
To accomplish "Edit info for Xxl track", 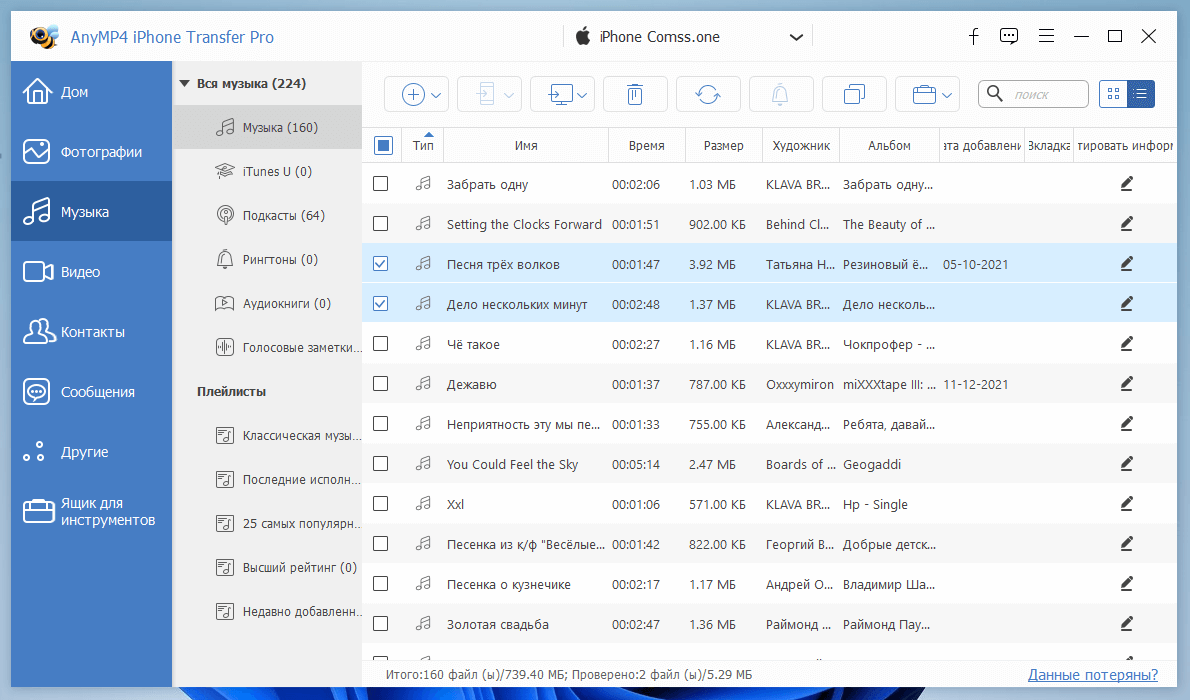I will pos(1126,504).
